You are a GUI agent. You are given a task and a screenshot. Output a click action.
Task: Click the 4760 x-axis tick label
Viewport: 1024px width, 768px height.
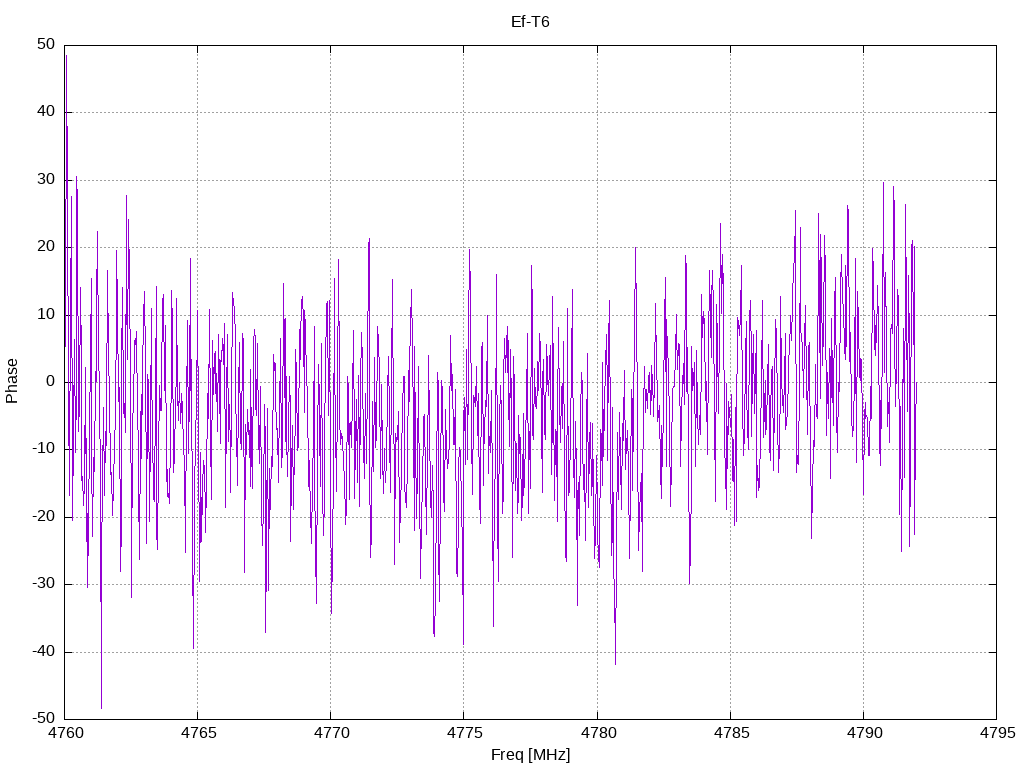(65, 733)
